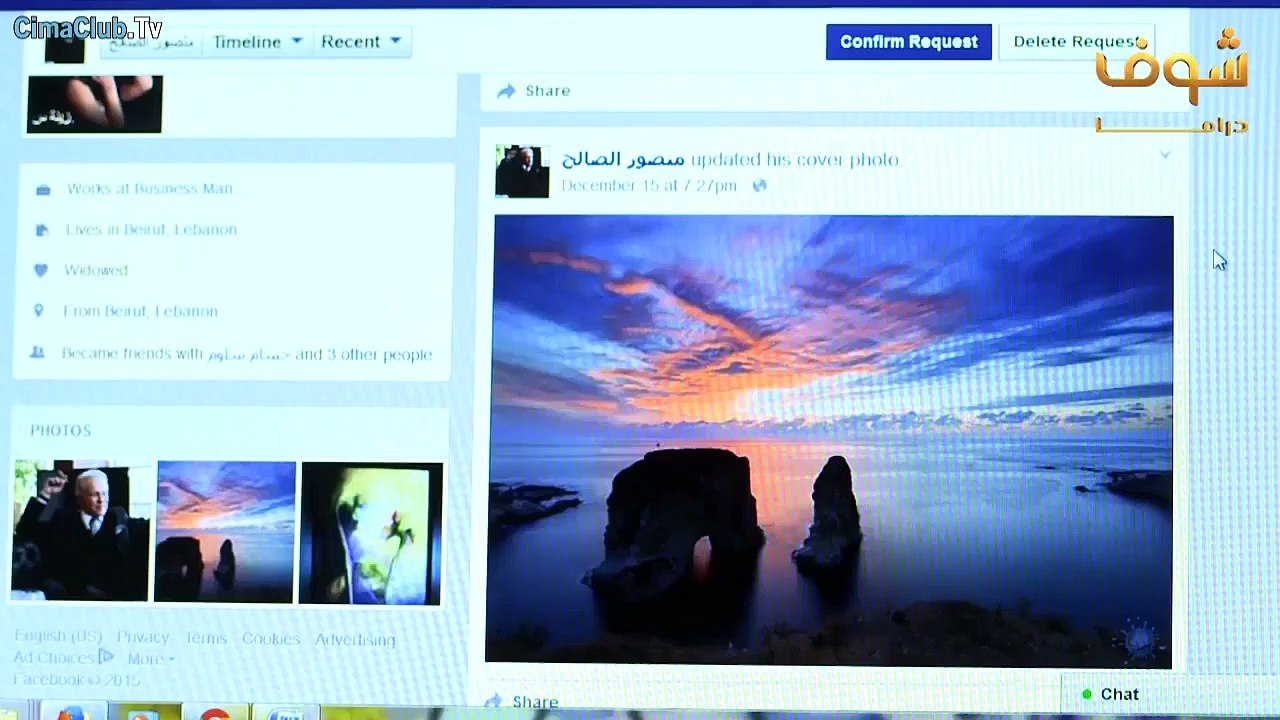Screen dimensions: 1280x720
Task: Open the December 15 timestamp link
Action: point(649,186)
